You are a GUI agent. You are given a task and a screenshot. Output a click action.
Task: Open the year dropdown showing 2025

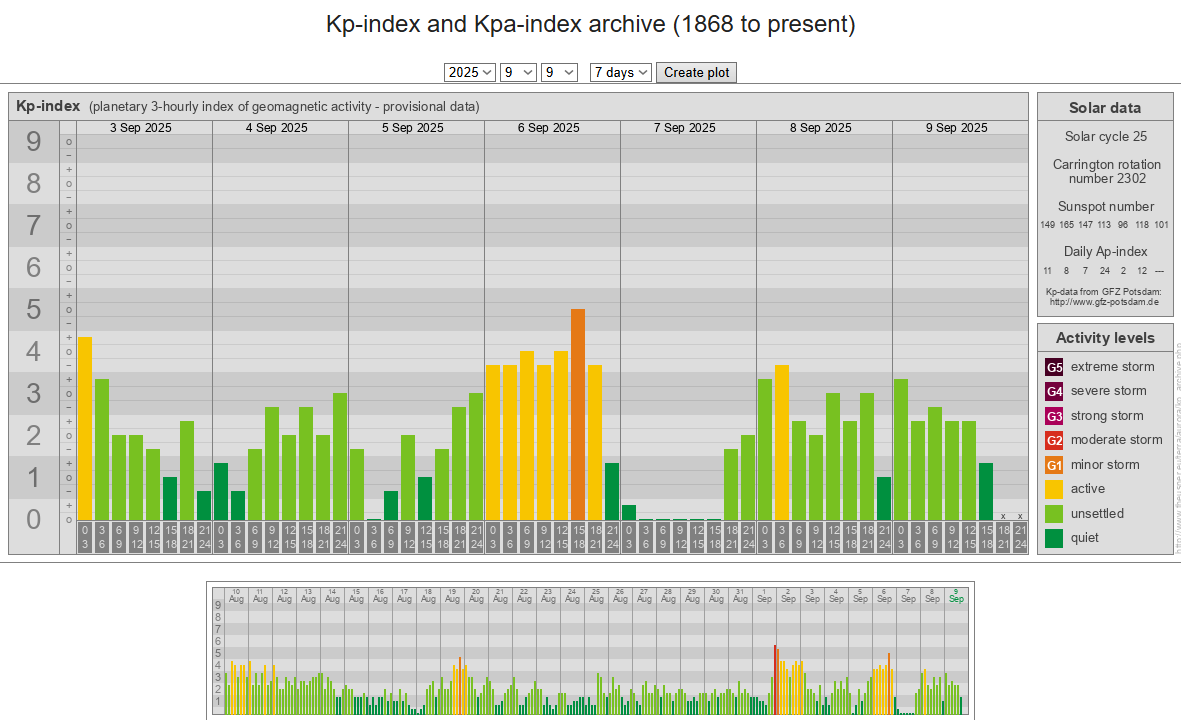[x=469, y=72]
